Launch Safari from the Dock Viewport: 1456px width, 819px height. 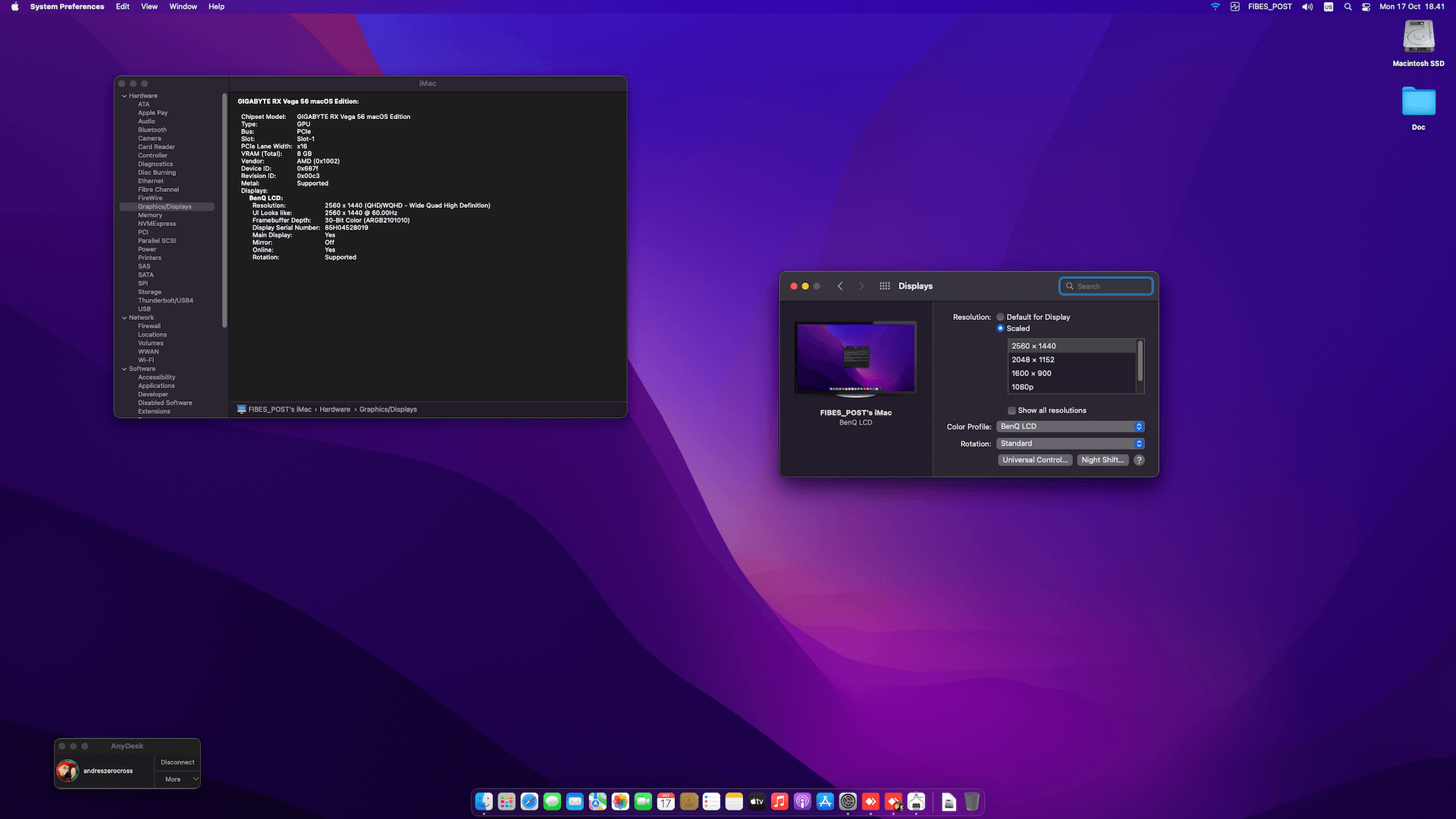529,802
